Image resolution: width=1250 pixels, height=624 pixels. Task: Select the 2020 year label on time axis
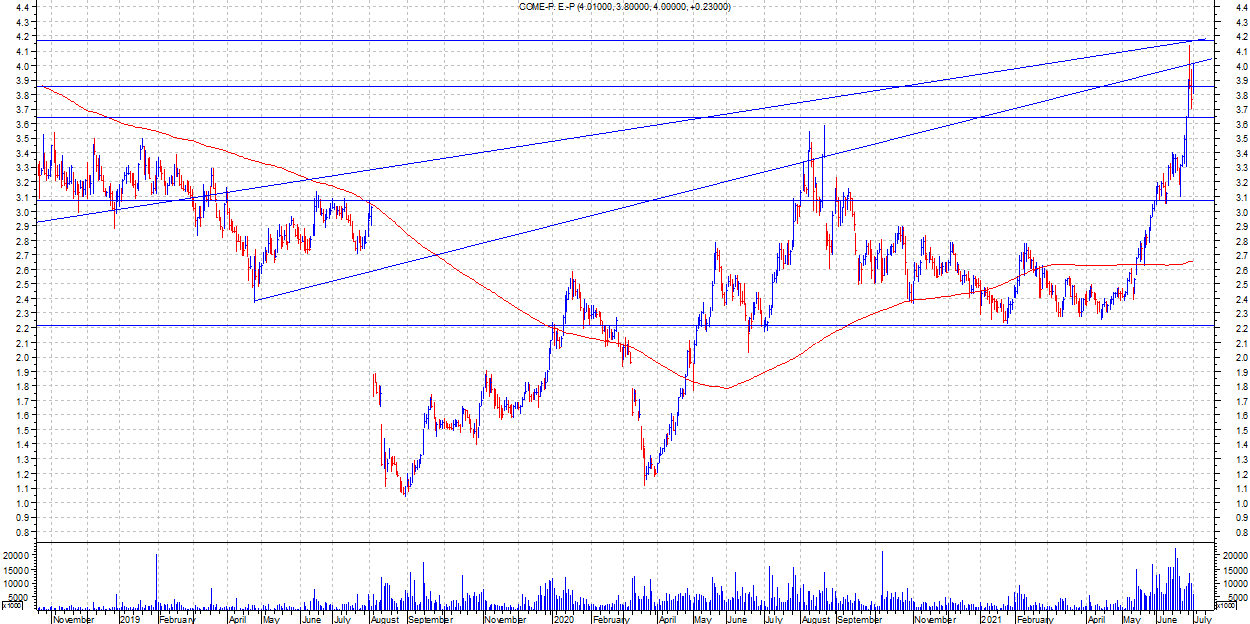point(563,619)
